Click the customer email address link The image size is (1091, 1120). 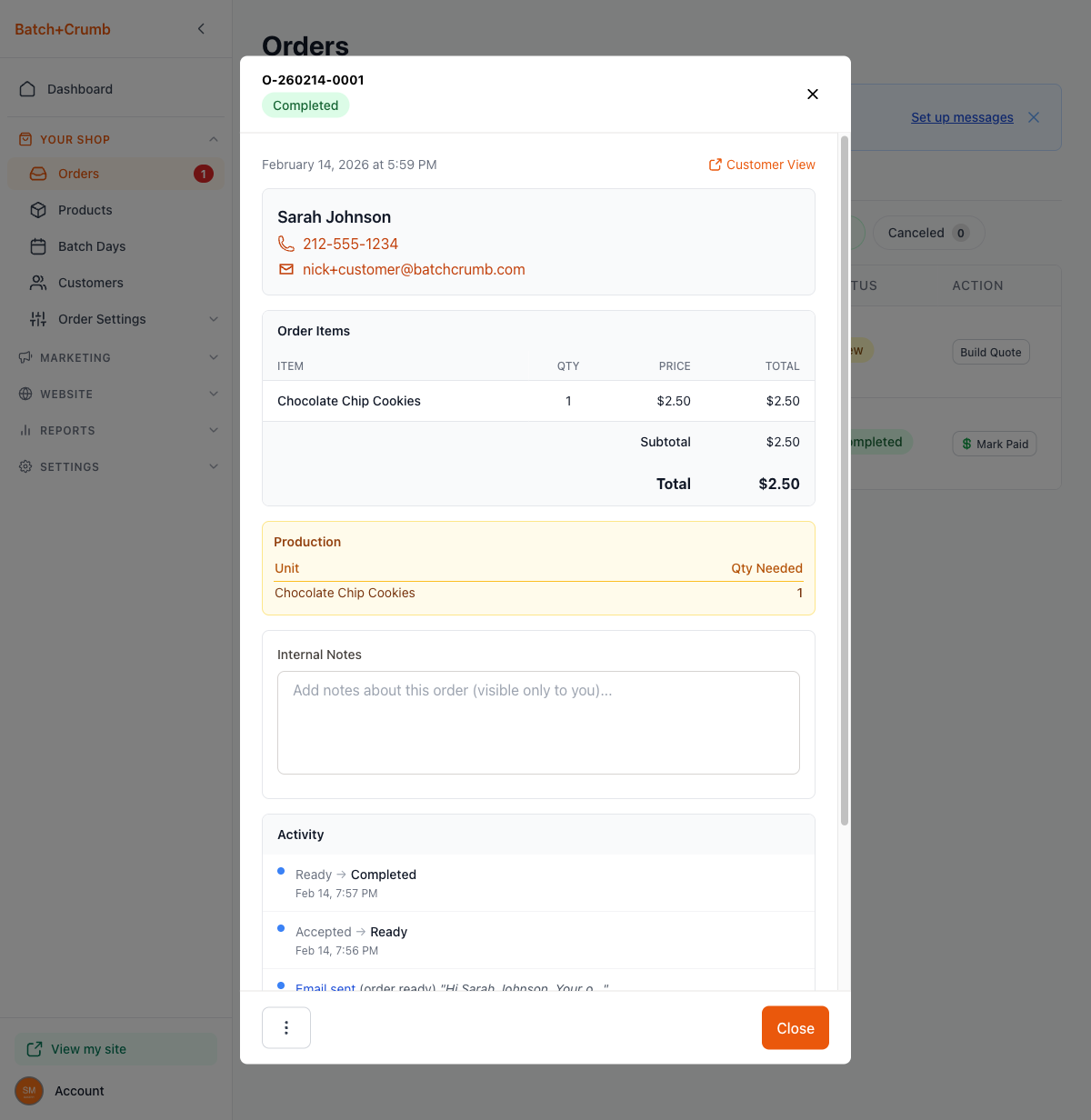pyautogui.click(x=414, y=269)
